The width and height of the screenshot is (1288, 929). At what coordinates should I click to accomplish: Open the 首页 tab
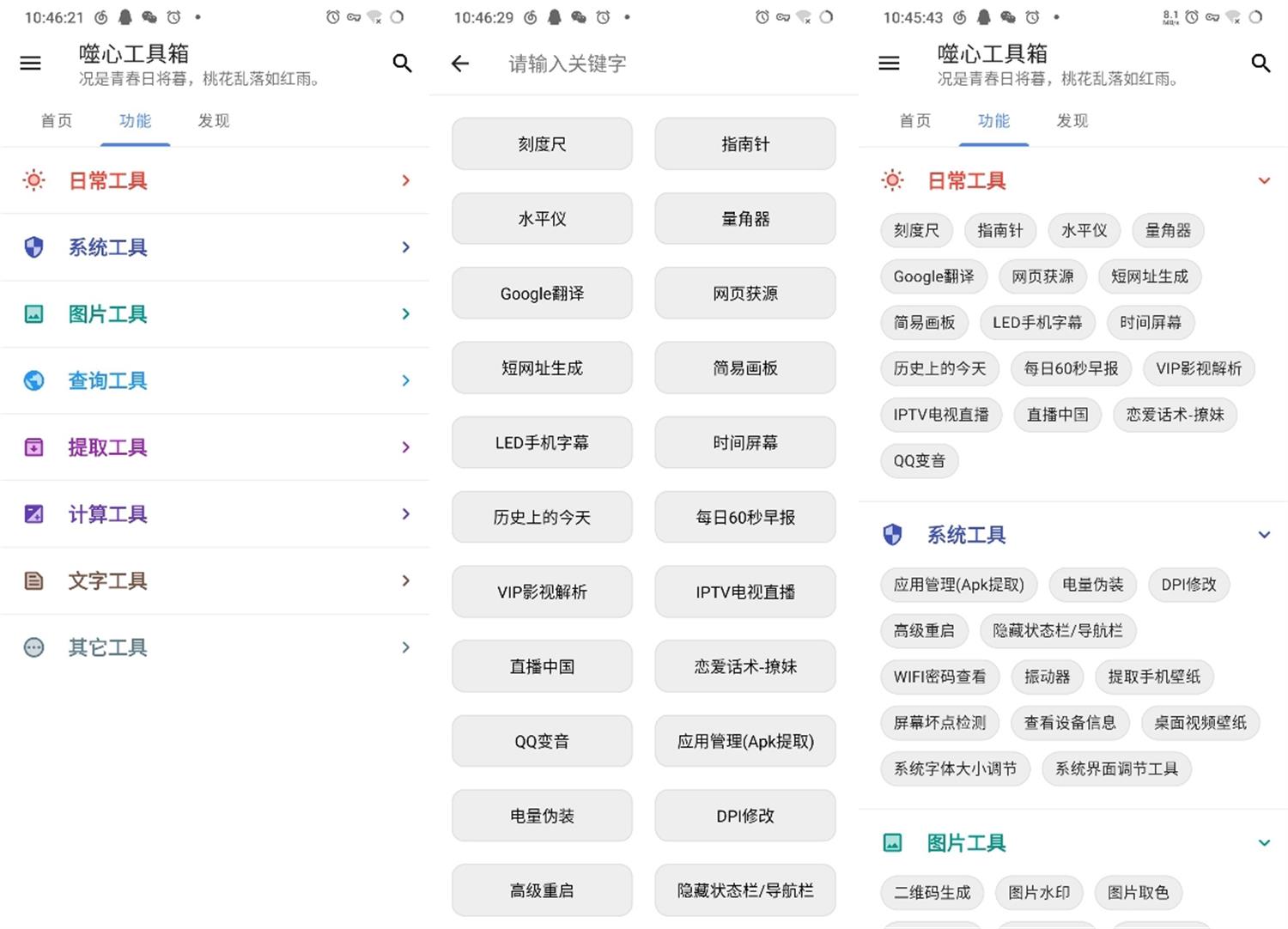click(x=56, y=120)
